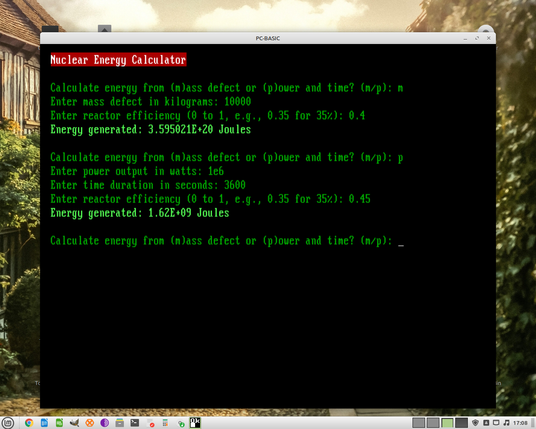Switch to the first workspace
The width and height of the screenshot is (536, 429).
point(418,423)
